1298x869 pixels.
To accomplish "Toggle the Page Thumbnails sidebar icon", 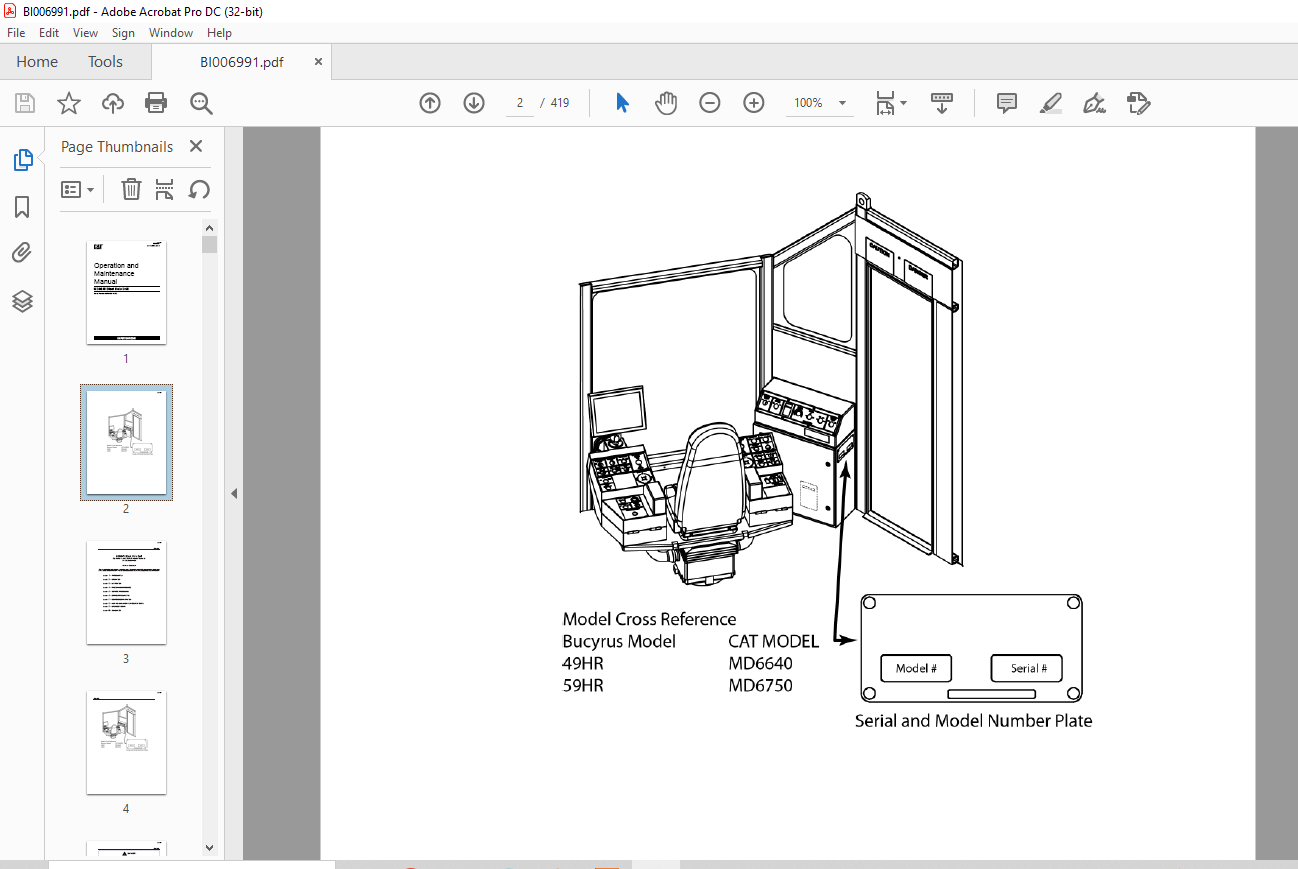I will click(22, 160).
